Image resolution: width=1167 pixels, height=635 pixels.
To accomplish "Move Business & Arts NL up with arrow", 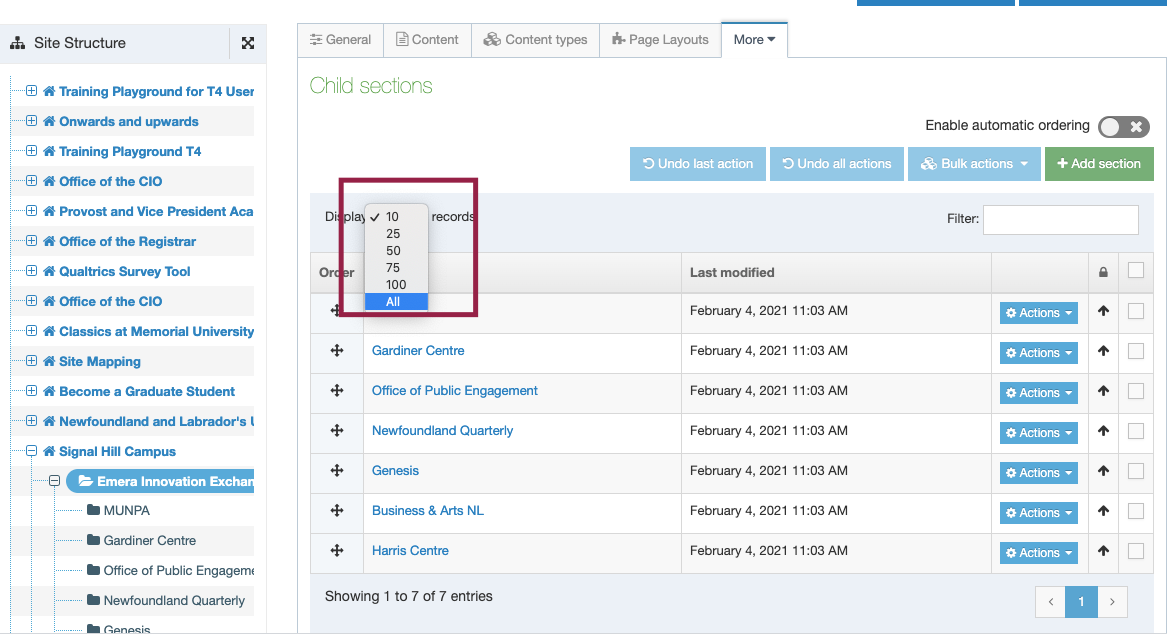I will click(x=1103, y=511).
